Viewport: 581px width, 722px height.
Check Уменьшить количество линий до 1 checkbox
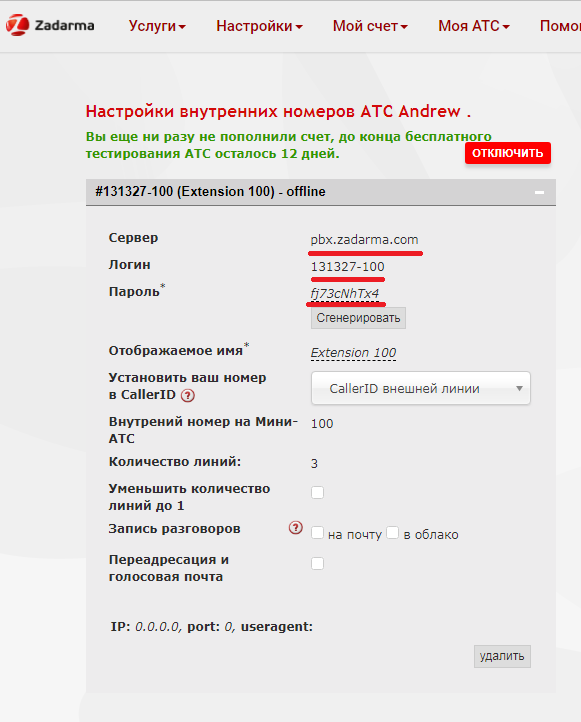(x=317, y=492)
